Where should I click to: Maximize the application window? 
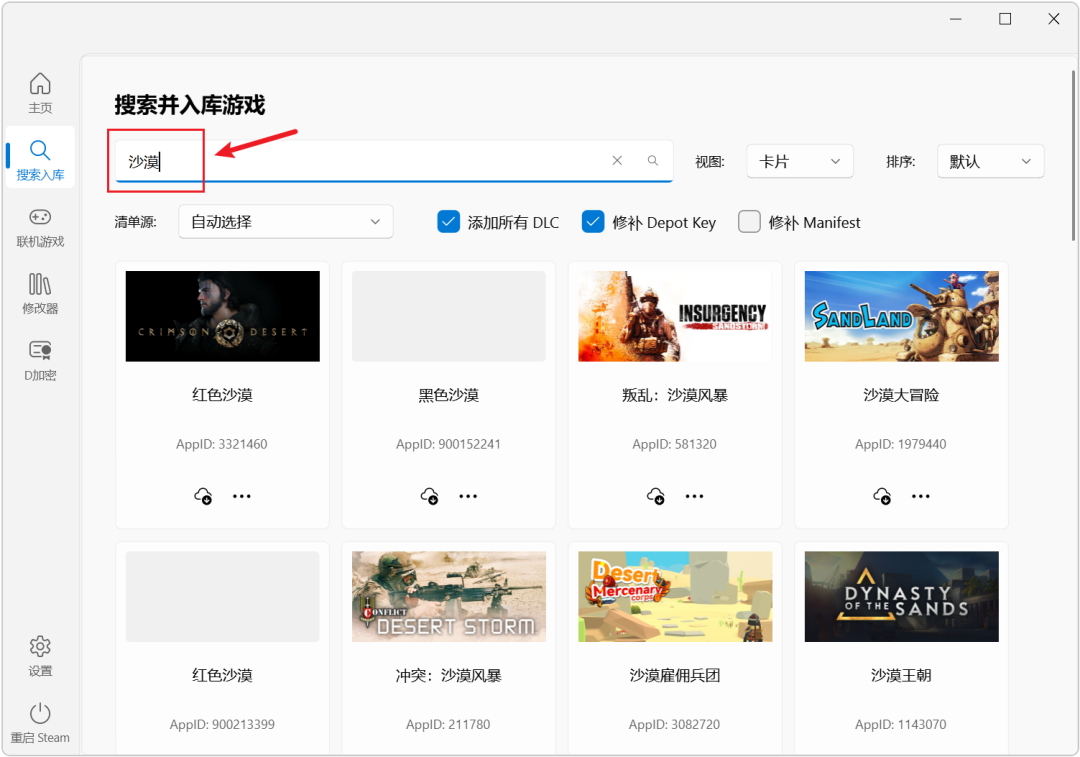(1005, 19)
